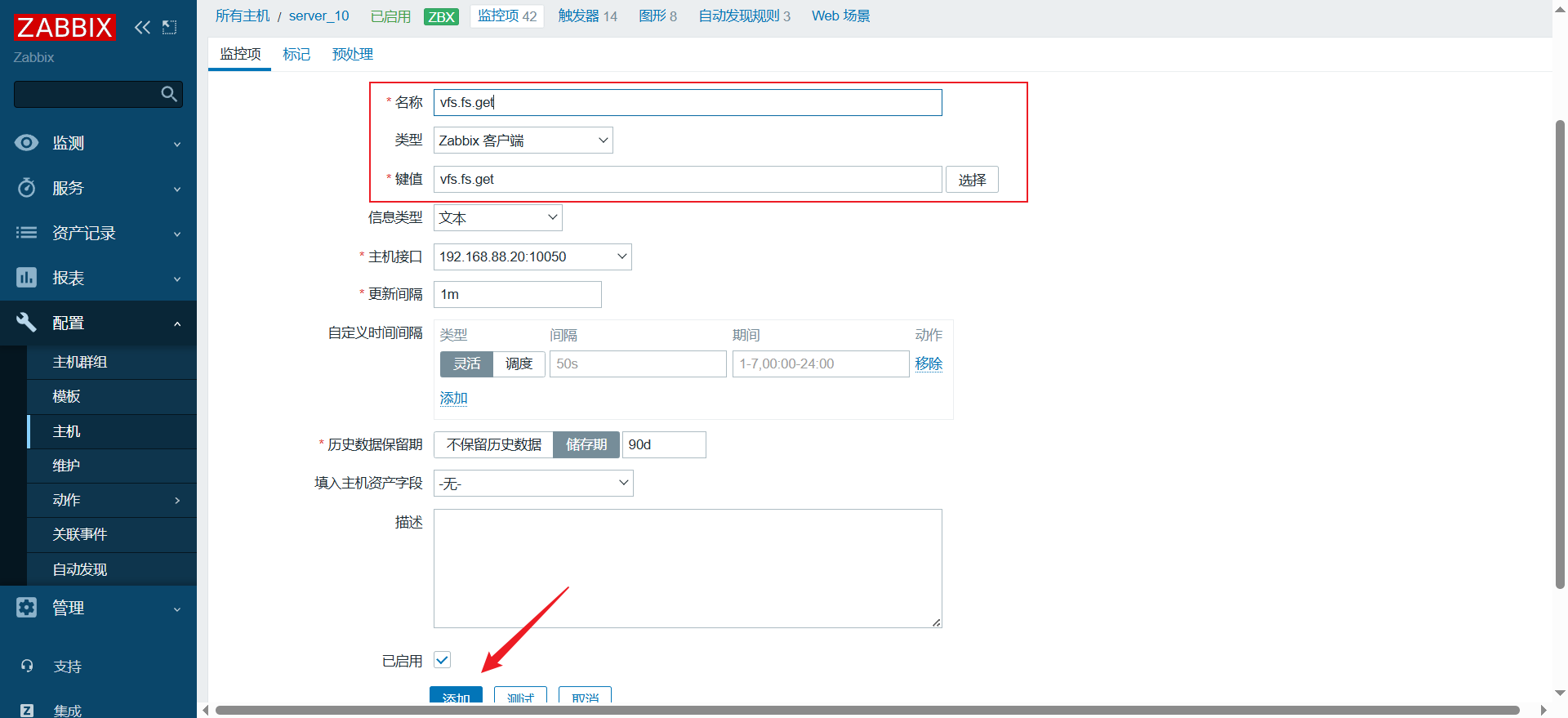Open the 管理 gear icon menu

pyautogui.click(x=26, y=608)
